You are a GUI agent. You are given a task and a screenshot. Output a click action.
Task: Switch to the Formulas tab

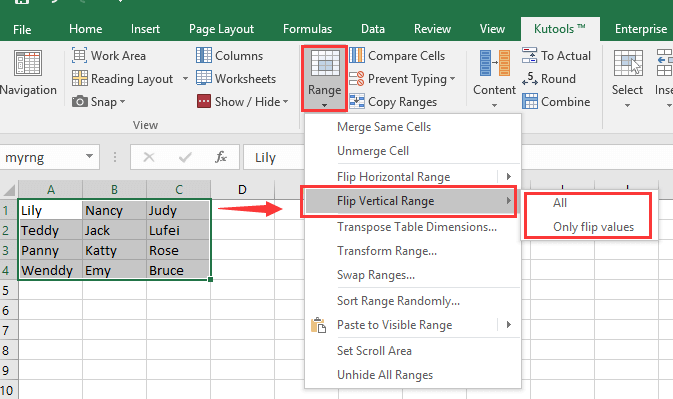307,29
